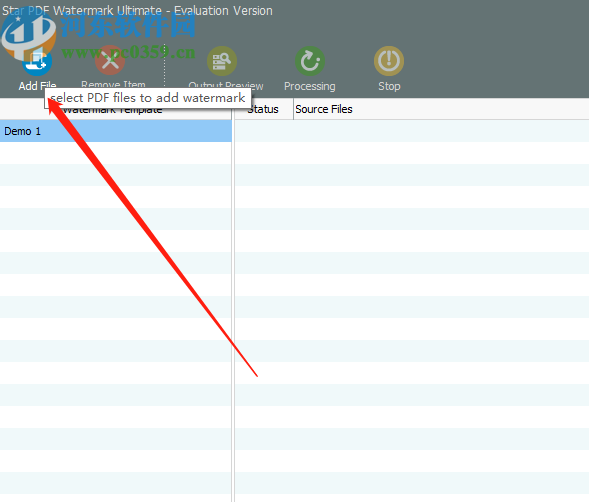The image size is (589, 502).
Task: Open the Output Preview tool
Action: pos(222,61)
